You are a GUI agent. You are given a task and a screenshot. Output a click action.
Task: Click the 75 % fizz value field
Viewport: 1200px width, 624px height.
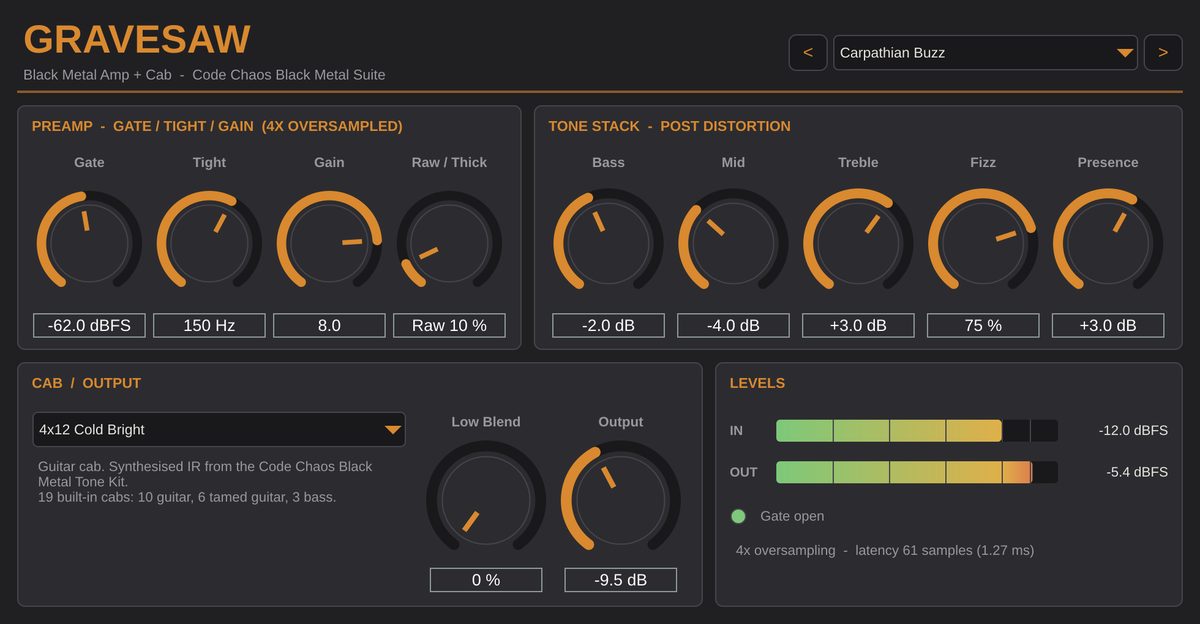(x=983, y=325)
